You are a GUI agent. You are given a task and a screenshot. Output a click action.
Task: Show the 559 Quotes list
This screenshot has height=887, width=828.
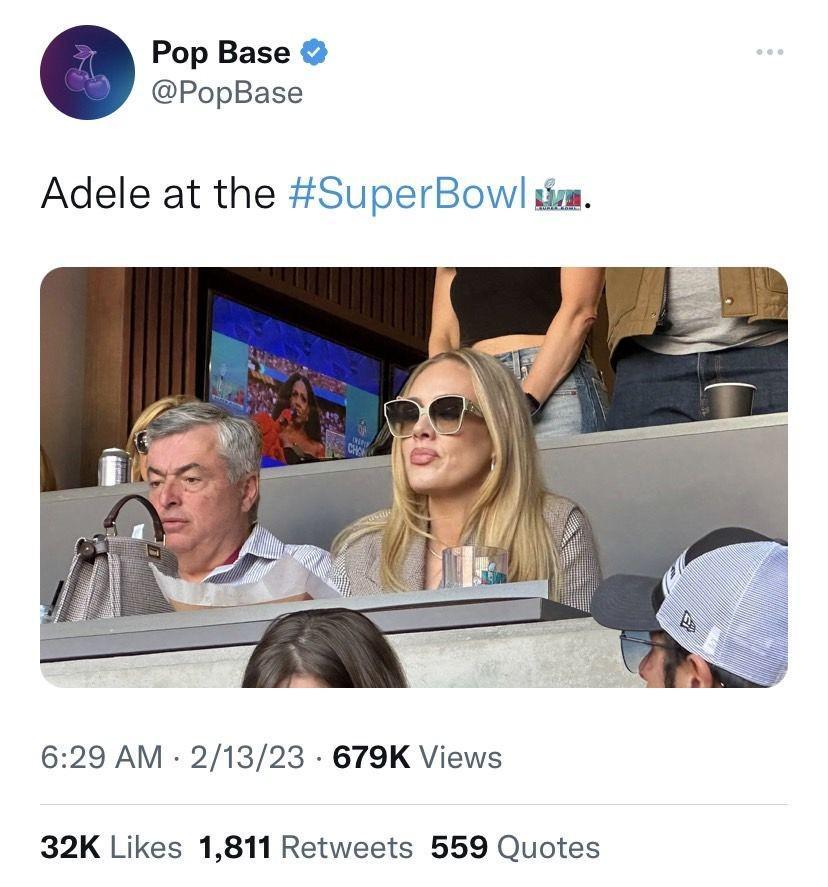click(515, 847)
